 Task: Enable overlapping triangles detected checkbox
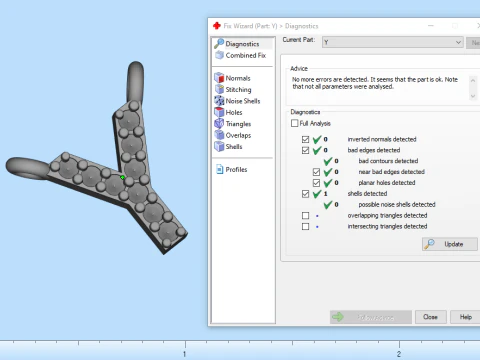coord(305,216)
